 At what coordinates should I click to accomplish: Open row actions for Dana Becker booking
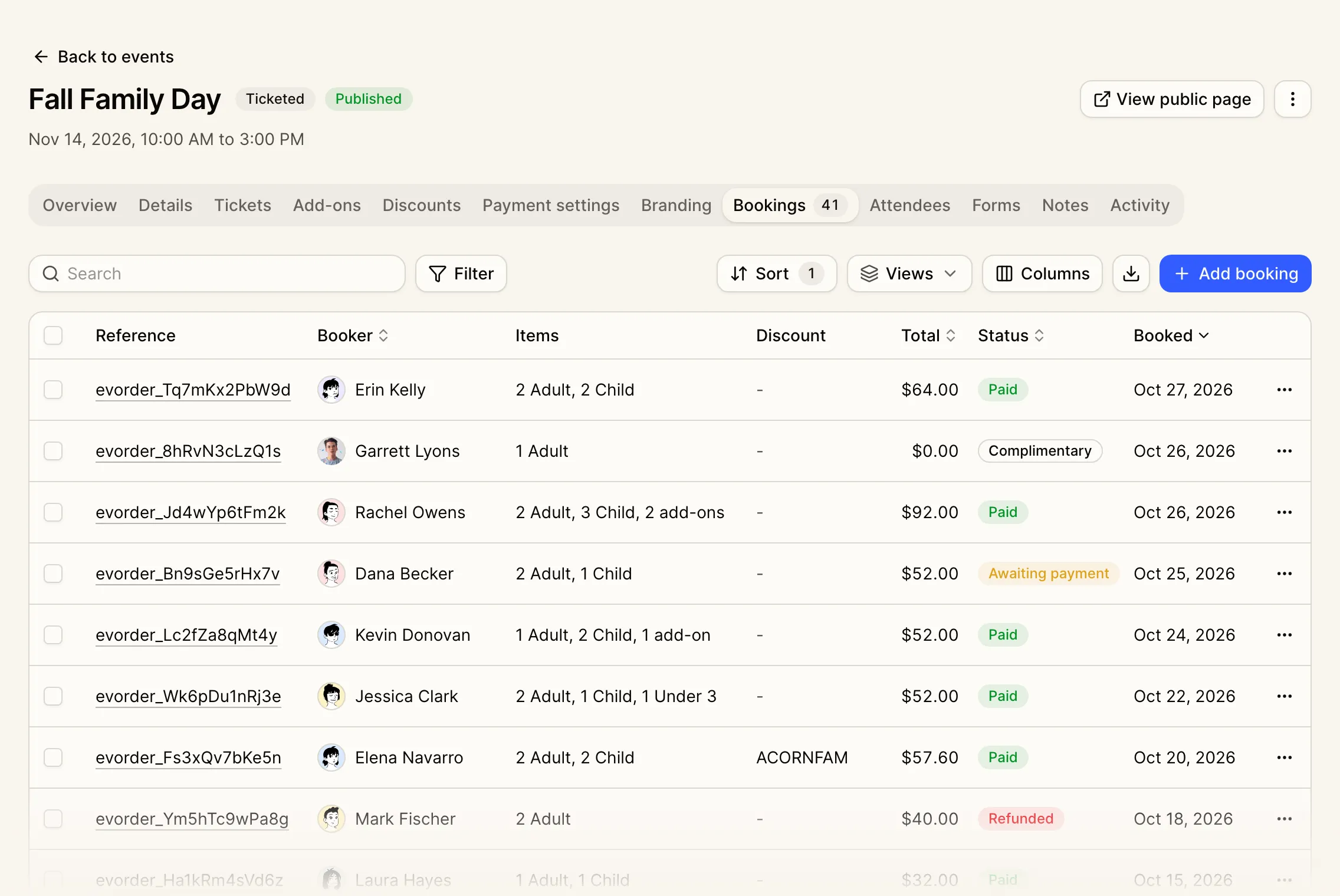pos(1284,574)
